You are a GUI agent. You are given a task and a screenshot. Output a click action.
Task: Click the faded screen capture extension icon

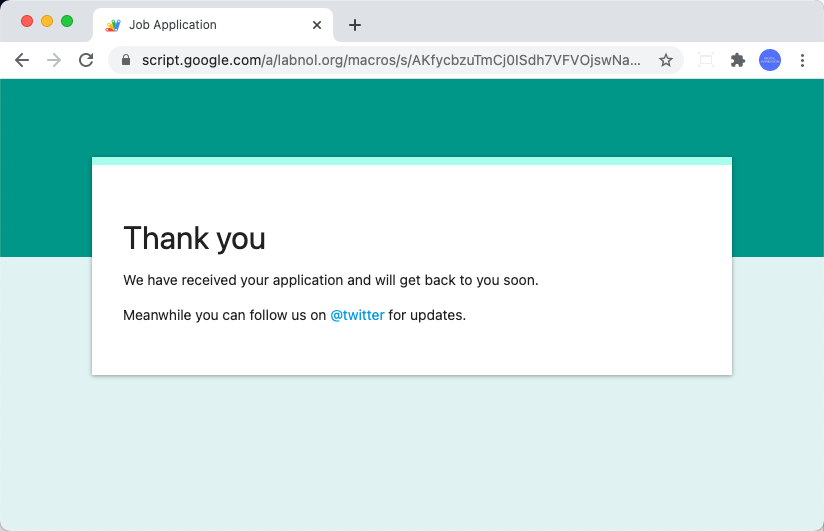point(706,60)
